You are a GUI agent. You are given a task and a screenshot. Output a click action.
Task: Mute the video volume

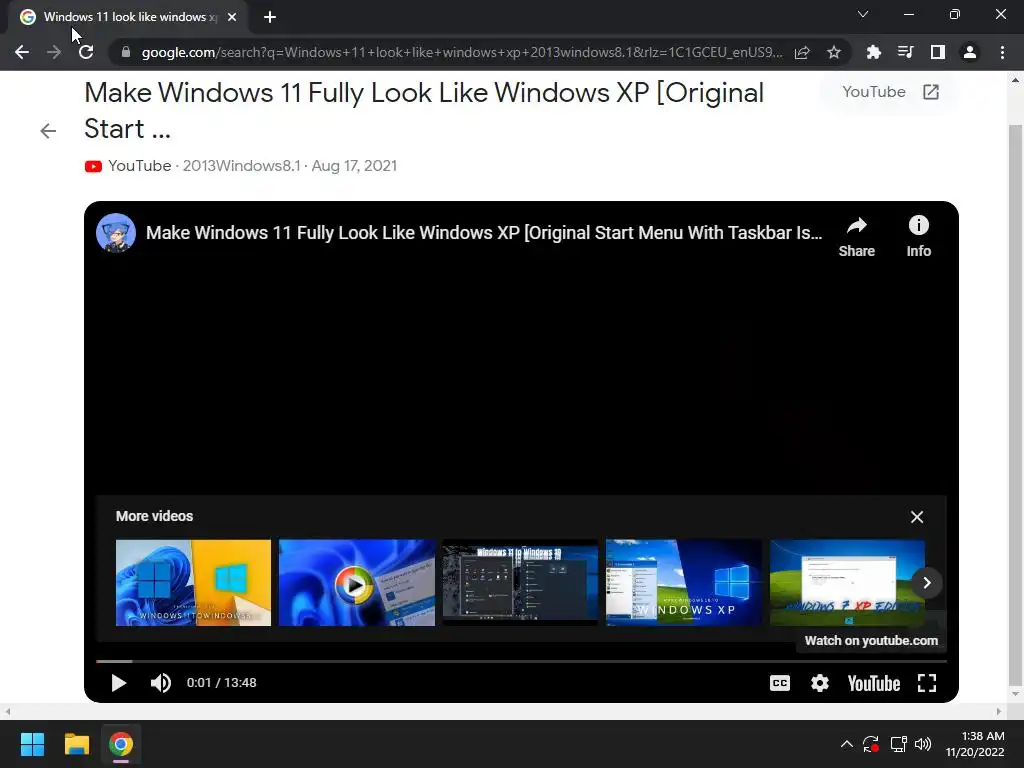(x=160, y=683)
